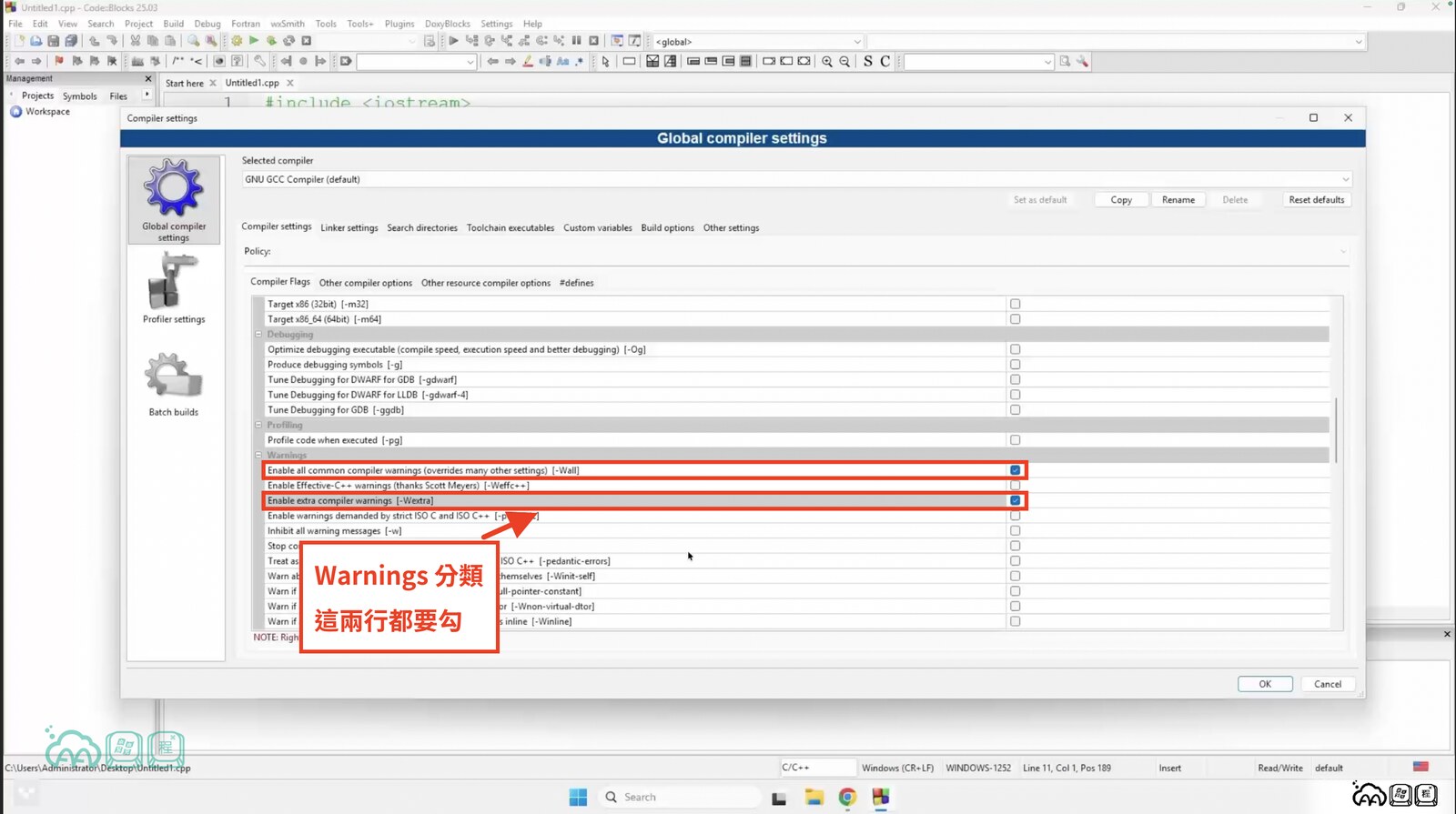Open Google Chrome from the taskbar
This screenshot has width=1456, height=814.
click(847, 798)
